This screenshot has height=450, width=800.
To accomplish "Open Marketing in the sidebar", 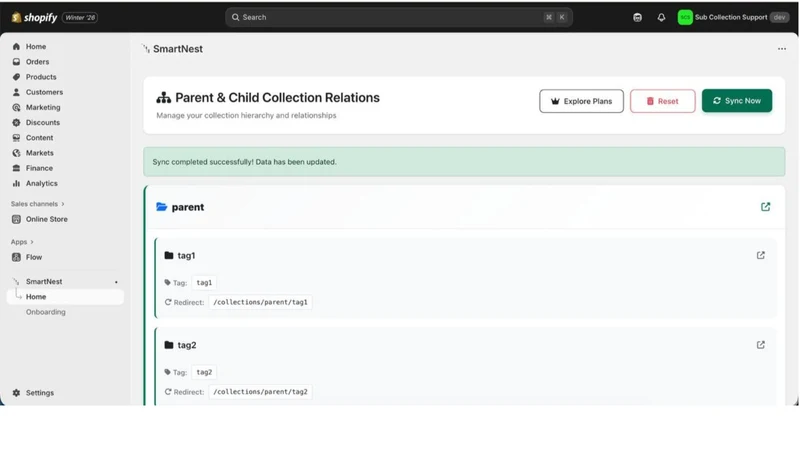I will pos(43,108).
